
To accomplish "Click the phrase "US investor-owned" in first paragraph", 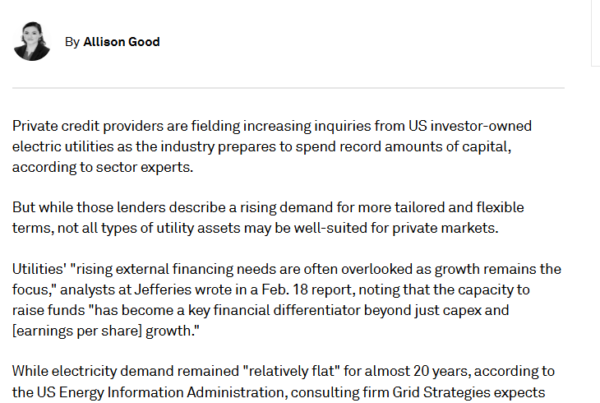I will pos(470,126).
